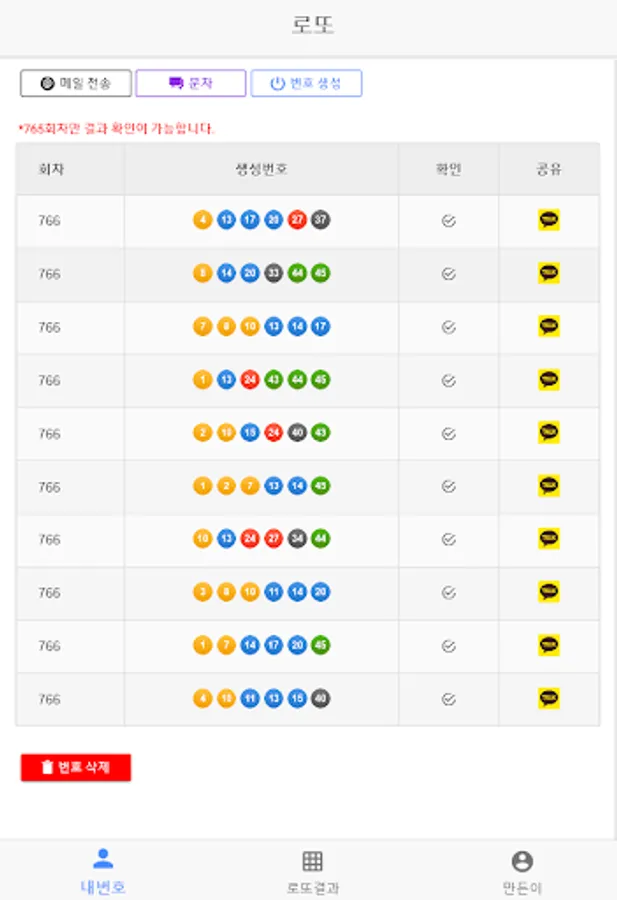This screenshot has width=617, height=900.
Task: Click the 메일 전송 button
Action: tap(76, 83)
